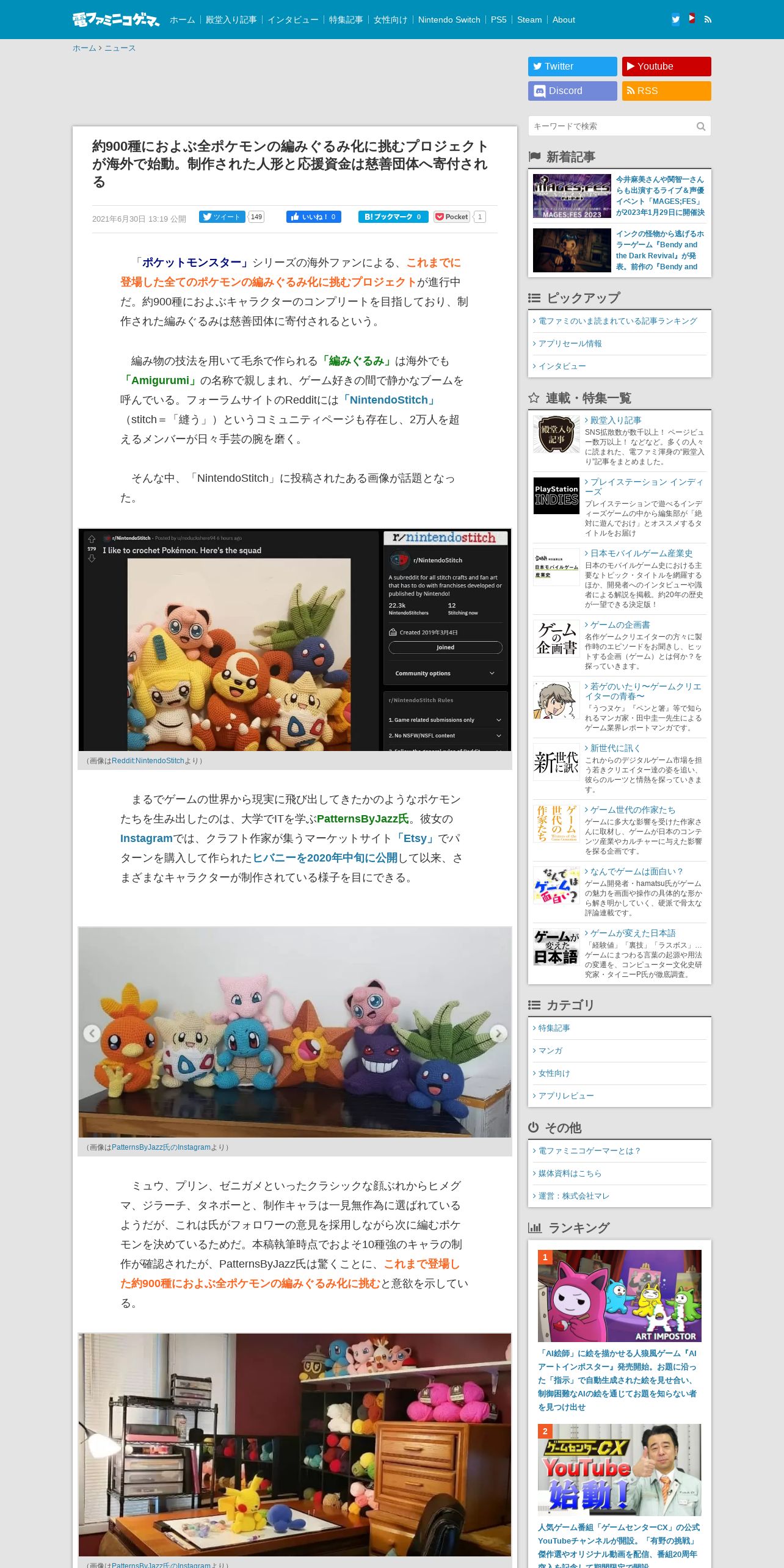Screen dimensions: 784x1568
Task: Open About in top navigation
Action: [x=564, y=20]
